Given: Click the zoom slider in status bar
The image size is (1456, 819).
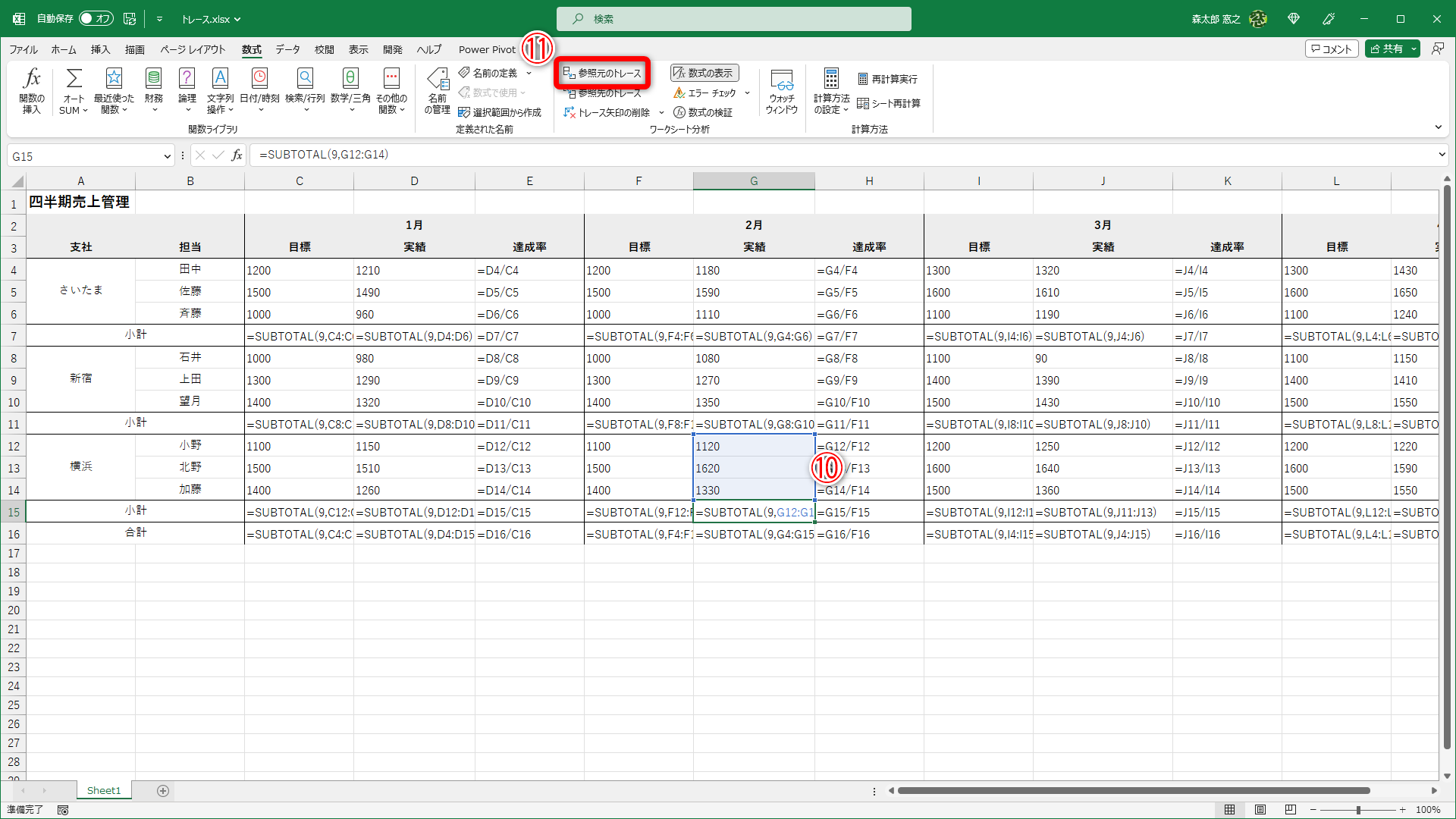Looking at the screenshot, I should (x=1357, y=810).
